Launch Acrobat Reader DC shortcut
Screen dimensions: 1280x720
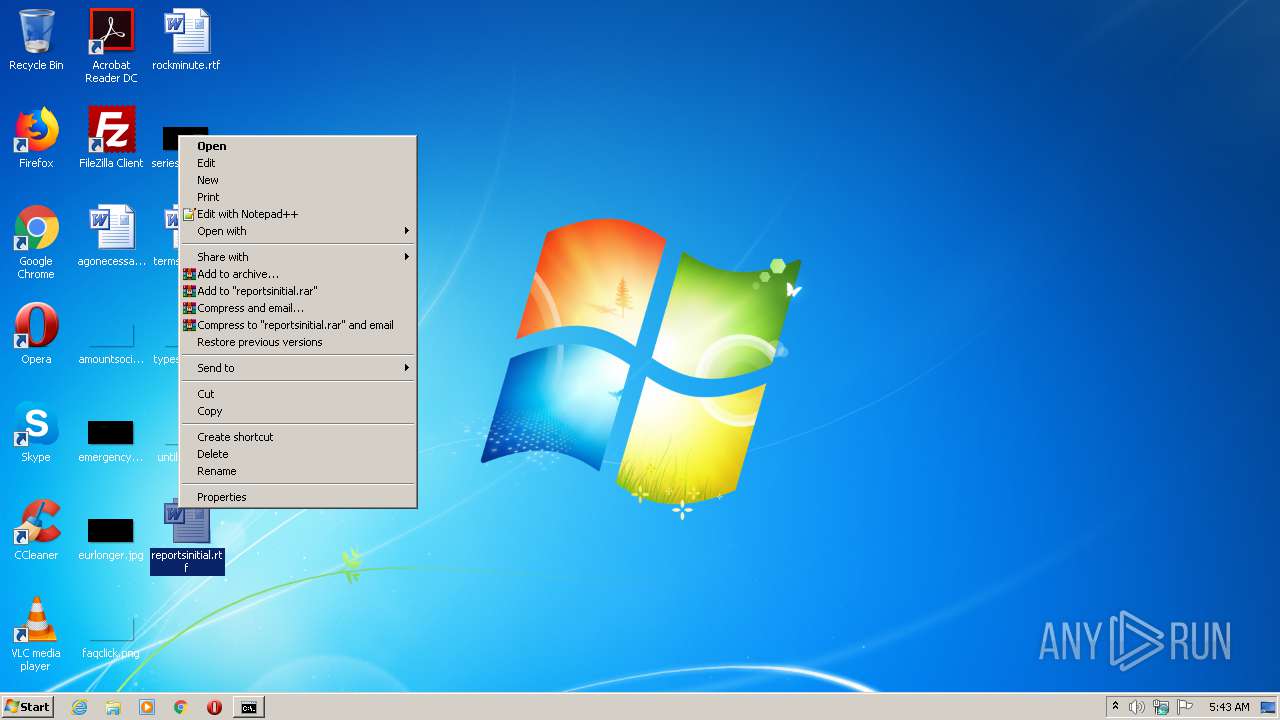tap(111, 46)
